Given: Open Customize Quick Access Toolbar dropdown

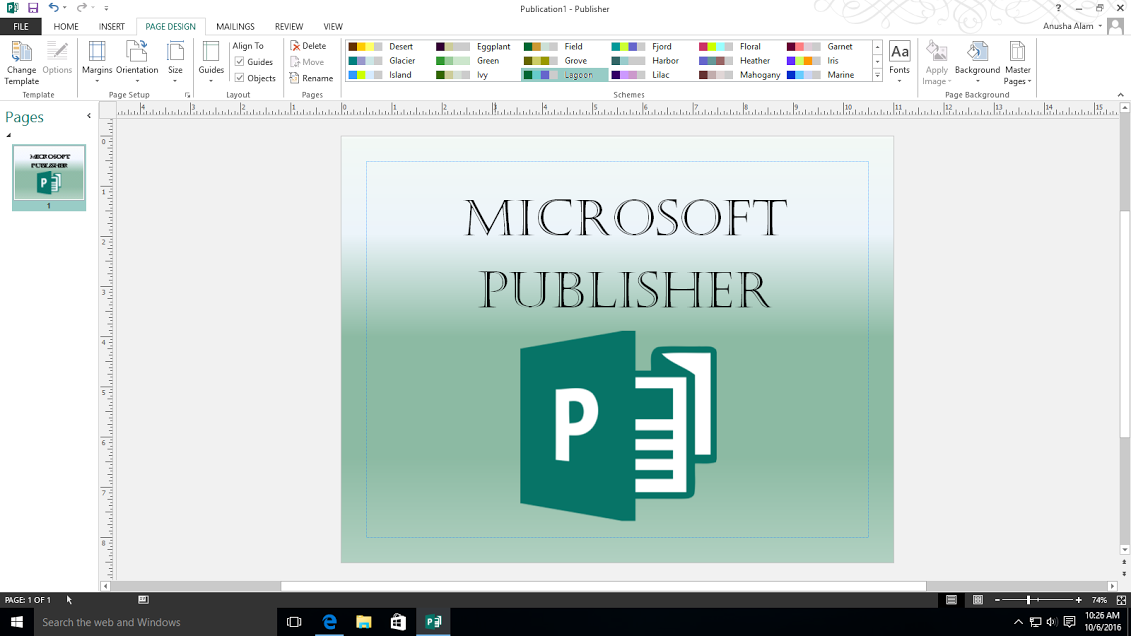Looking at the screenshot, I should click(x=106, y=8).
